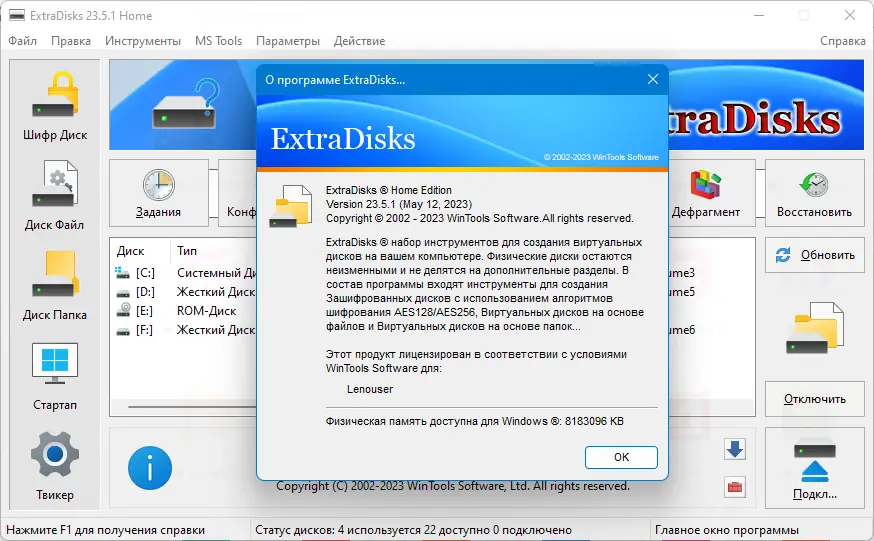Open the Действие menu
Screen dimensions: 874x541
click(360, 41)
